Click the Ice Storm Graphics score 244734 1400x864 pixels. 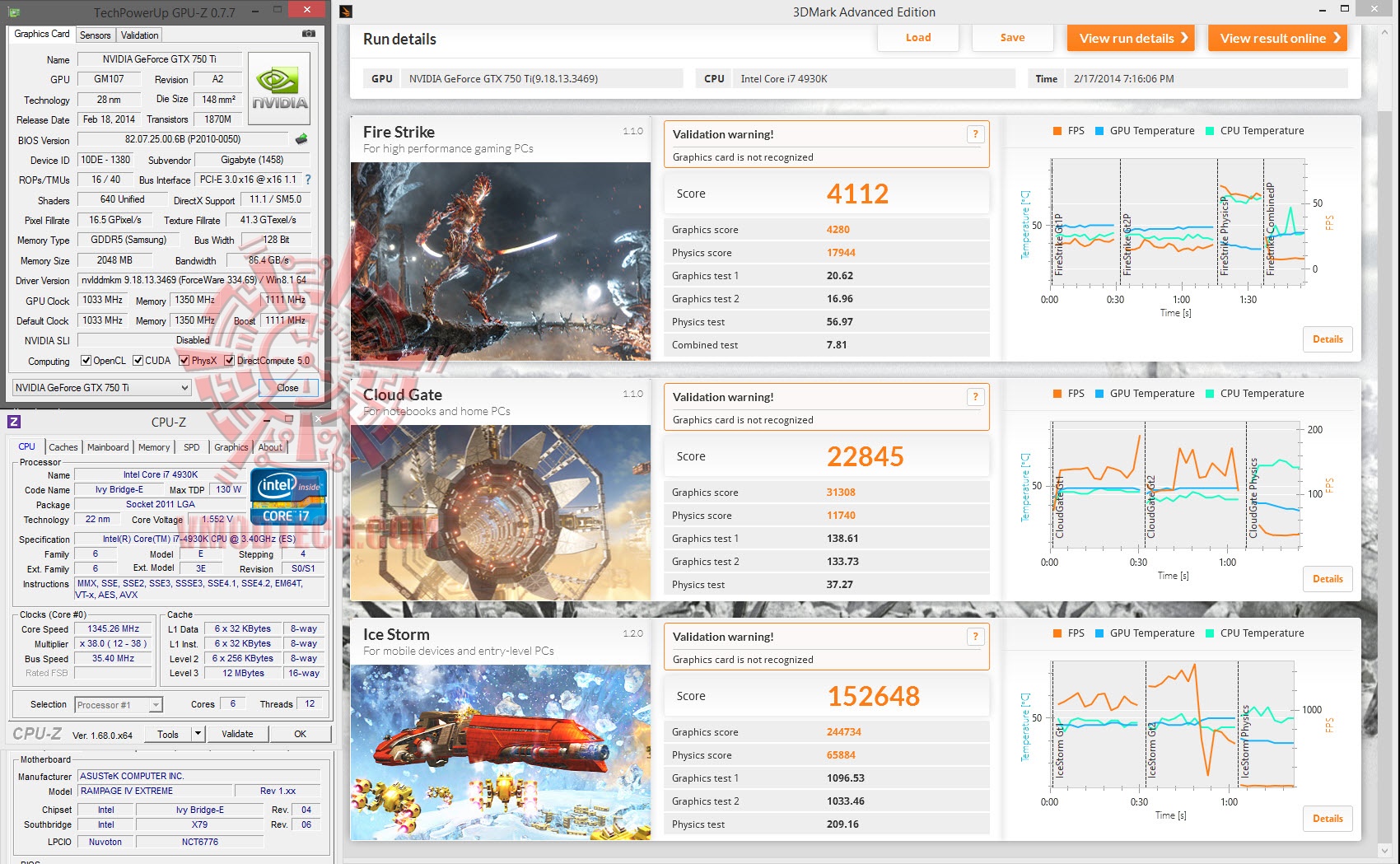(844, 732)
